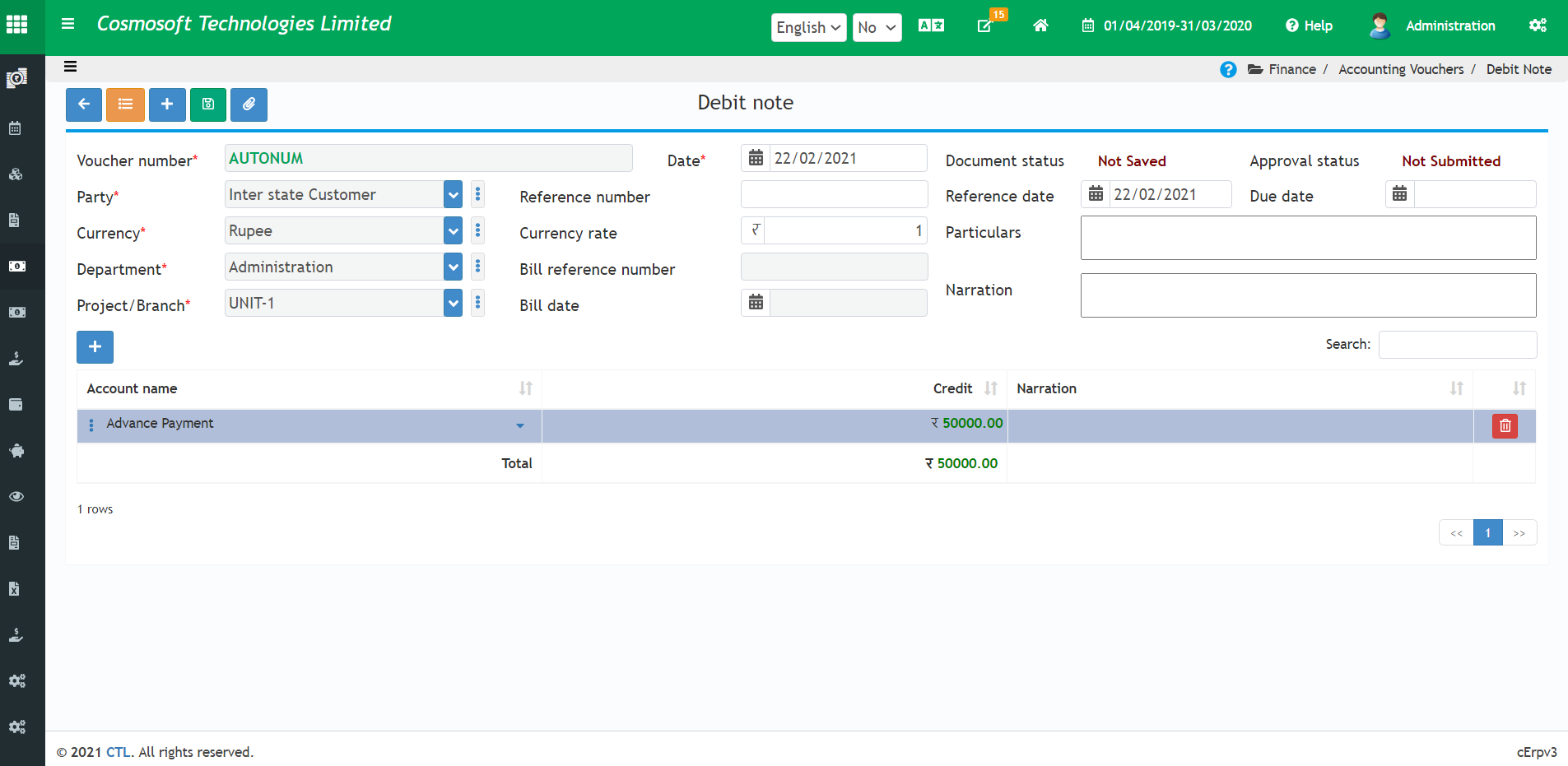This screenshot has width=1568, height=766.
Task: Open Accounting Vouchers breadcrumb
Action: pos(1401,70)
